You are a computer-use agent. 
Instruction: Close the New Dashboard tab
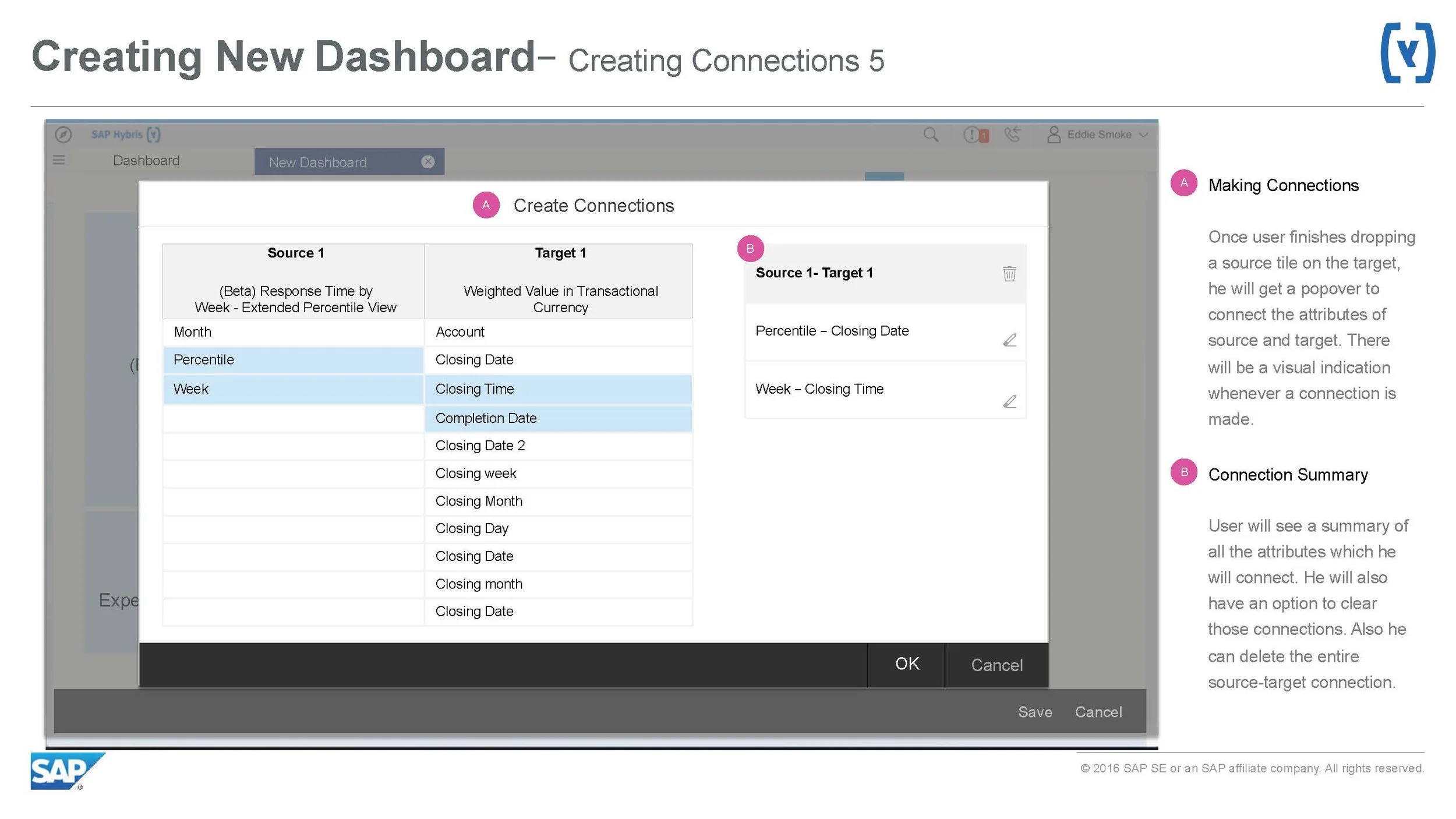tap(428, 162)
